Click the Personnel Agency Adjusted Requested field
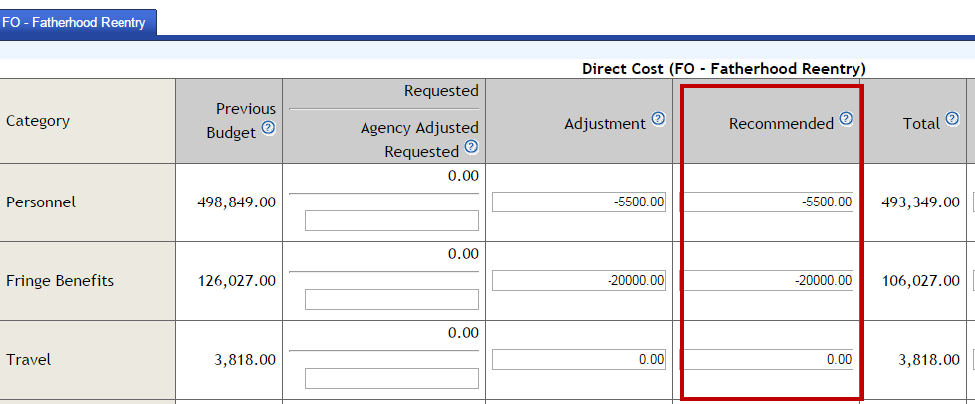Image resolution: width=975 pixels, height=404 pixels. pos(392,221)
